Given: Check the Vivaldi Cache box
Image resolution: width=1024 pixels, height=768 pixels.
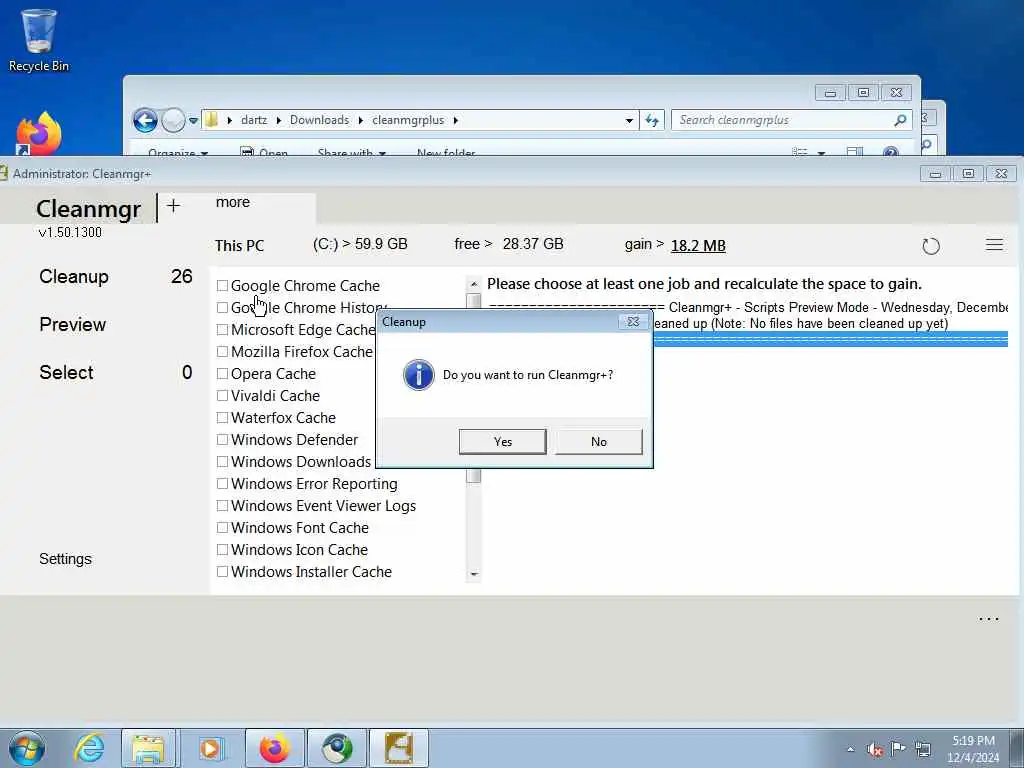Looking at the screenshot, I should 222,396.
